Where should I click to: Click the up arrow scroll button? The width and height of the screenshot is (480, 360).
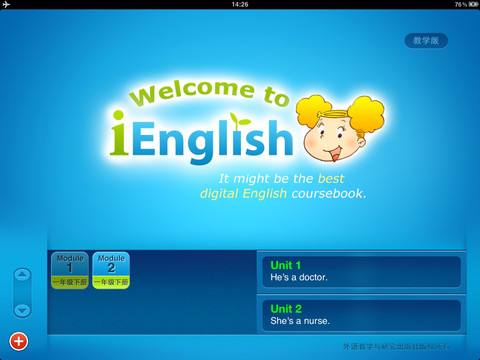pyautogui.click(x=22, y=275)
